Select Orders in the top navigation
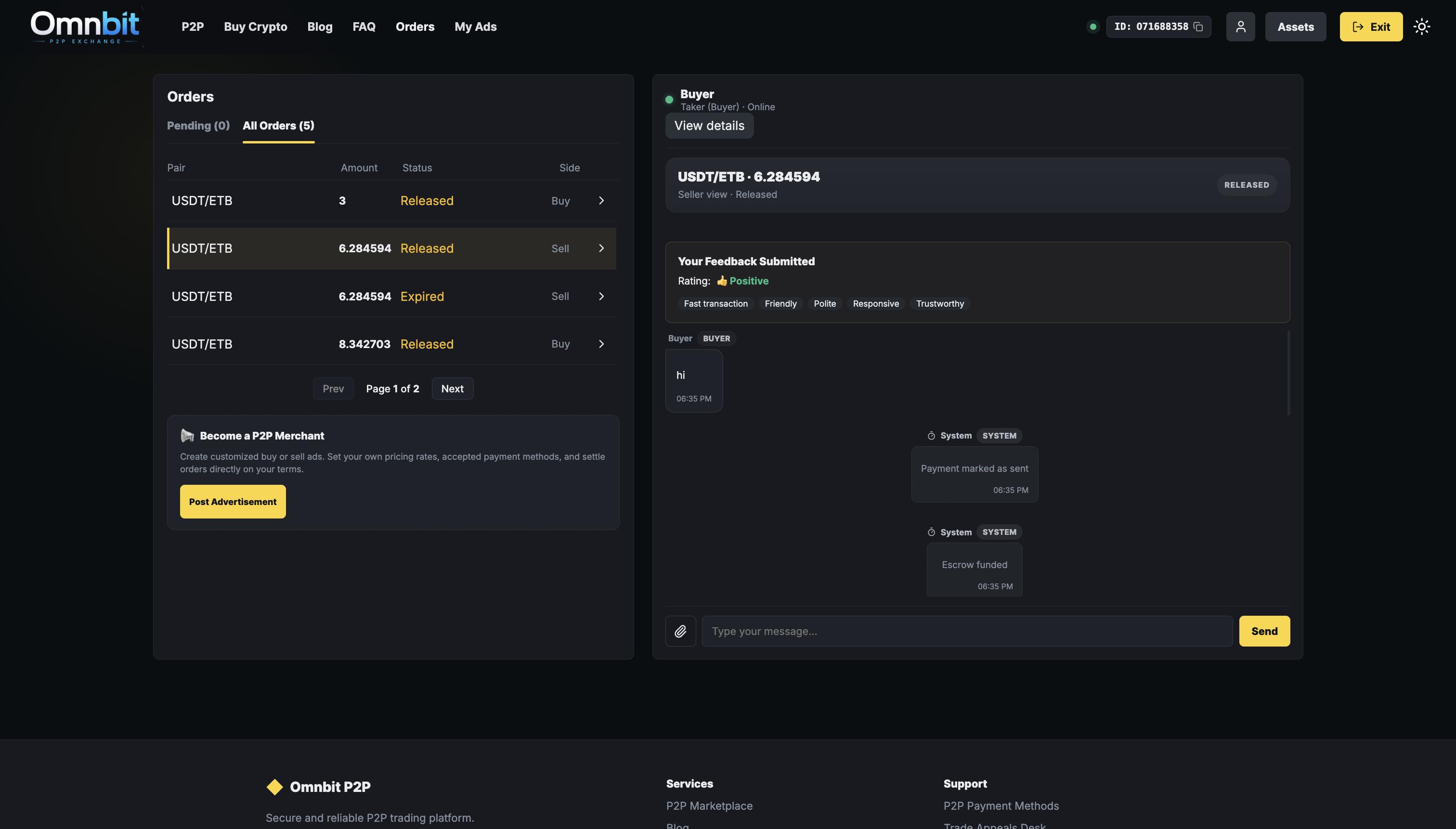Image resolution: width=1456 pixels, height=829 pixels. tap(415, 27)
